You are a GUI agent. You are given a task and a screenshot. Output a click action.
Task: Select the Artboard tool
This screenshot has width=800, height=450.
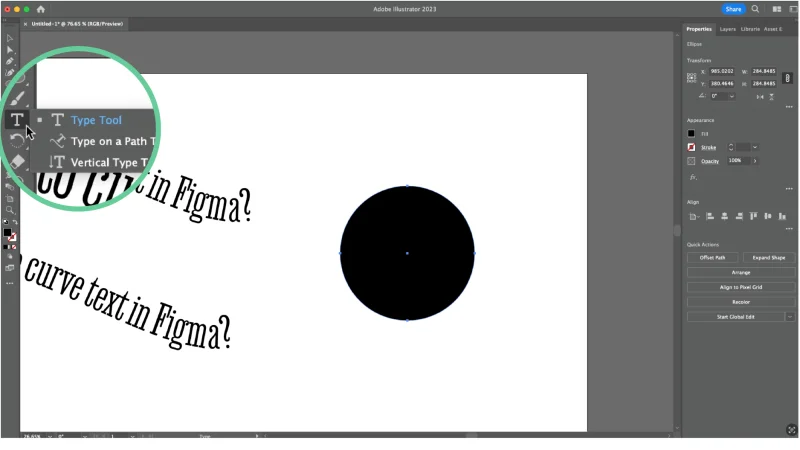tap(10, 198)
